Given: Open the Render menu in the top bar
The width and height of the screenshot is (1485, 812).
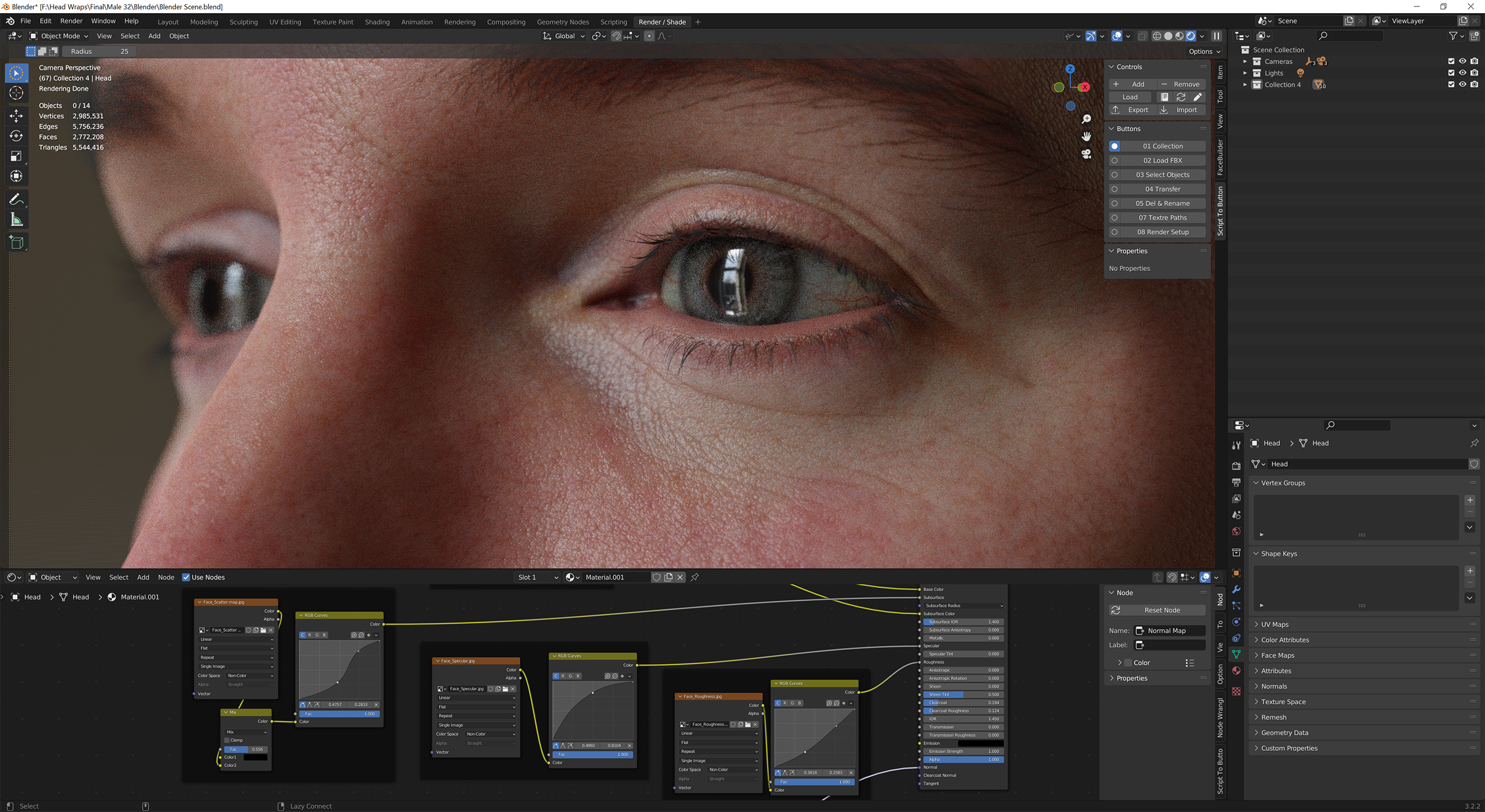Looking at the screenshot, I should pyautogui.click(x=71, y=21).
